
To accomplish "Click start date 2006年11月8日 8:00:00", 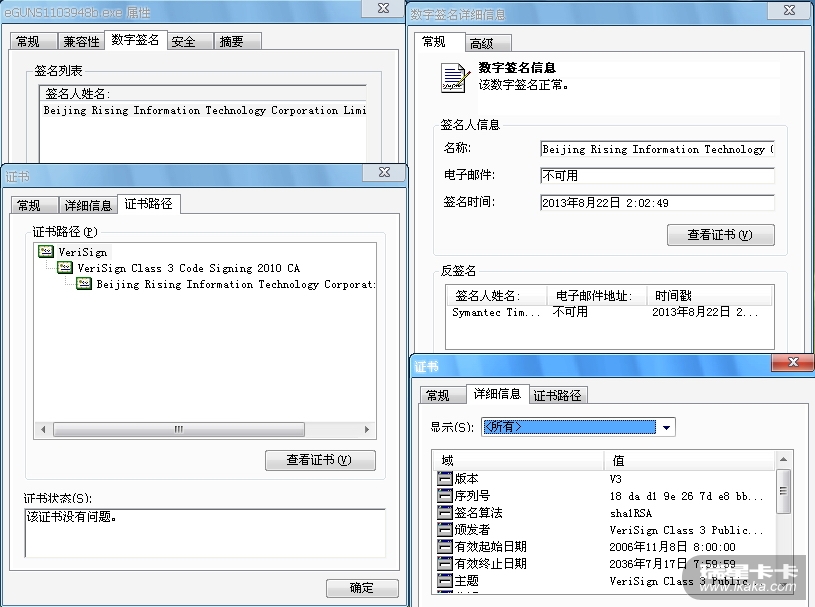I will click(672, 547).
